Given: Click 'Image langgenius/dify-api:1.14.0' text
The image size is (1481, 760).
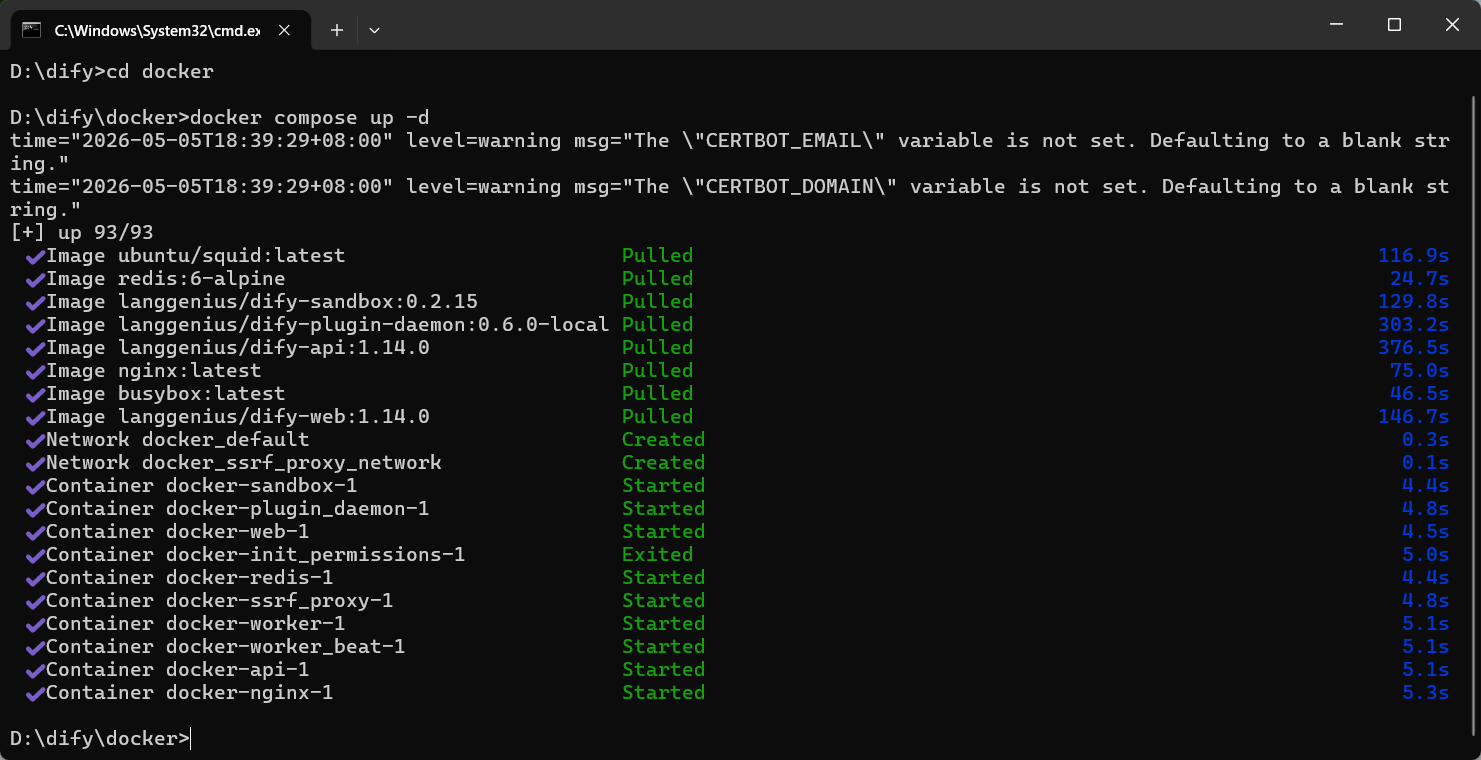Looking at the screenshot, I should 238,348.
